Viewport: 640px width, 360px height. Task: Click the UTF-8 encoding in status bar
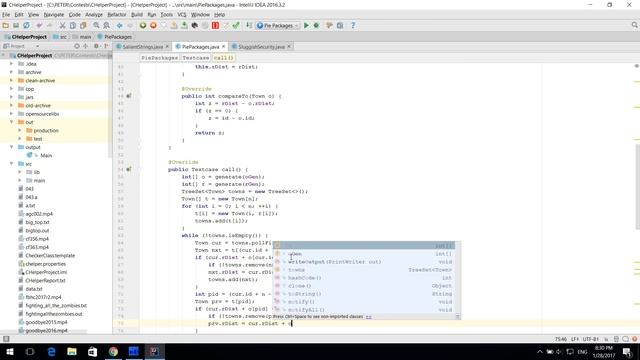tap(590, 339)
